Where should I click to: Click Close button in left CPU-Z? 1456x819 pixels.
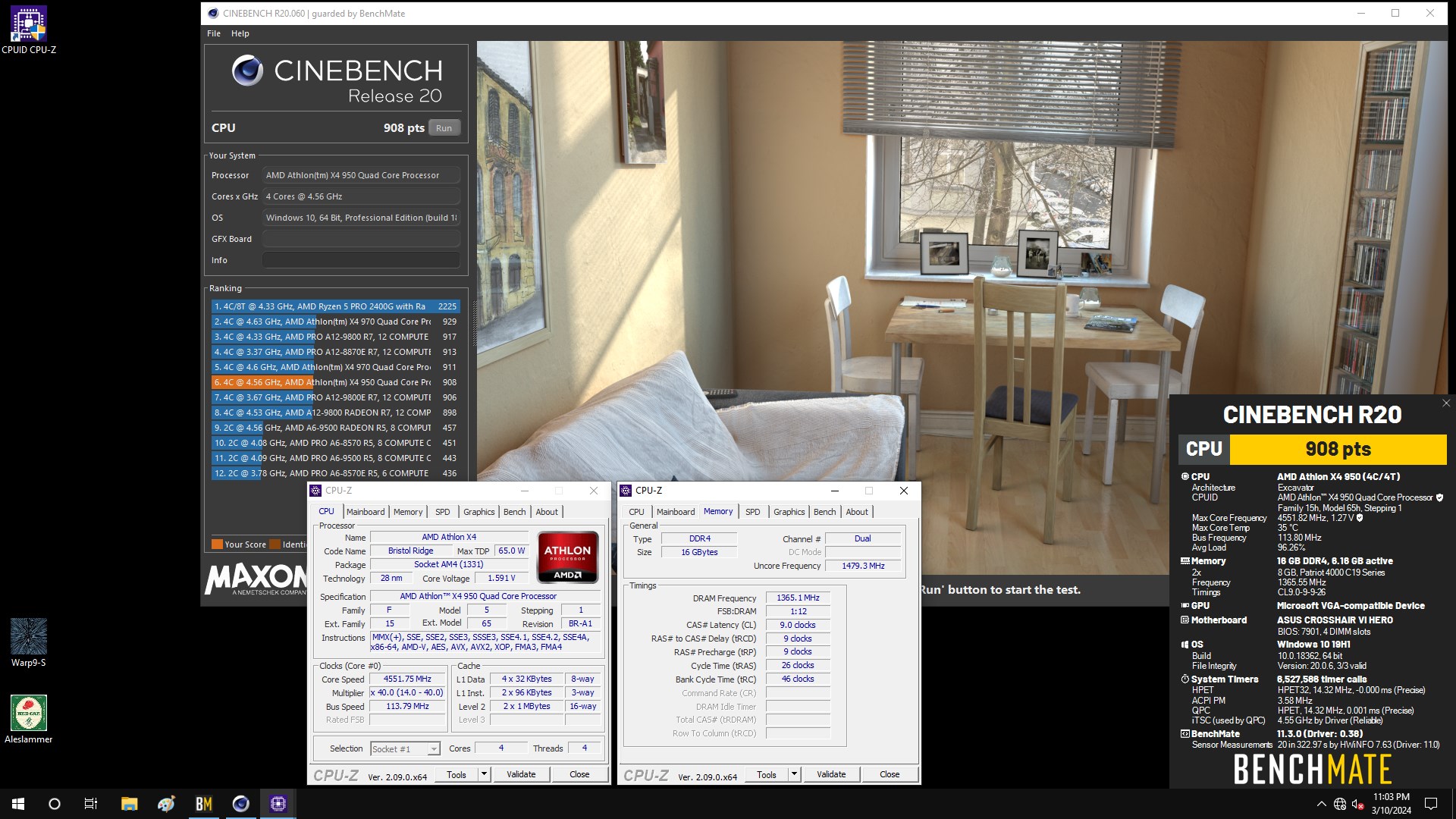coord(579,774)
